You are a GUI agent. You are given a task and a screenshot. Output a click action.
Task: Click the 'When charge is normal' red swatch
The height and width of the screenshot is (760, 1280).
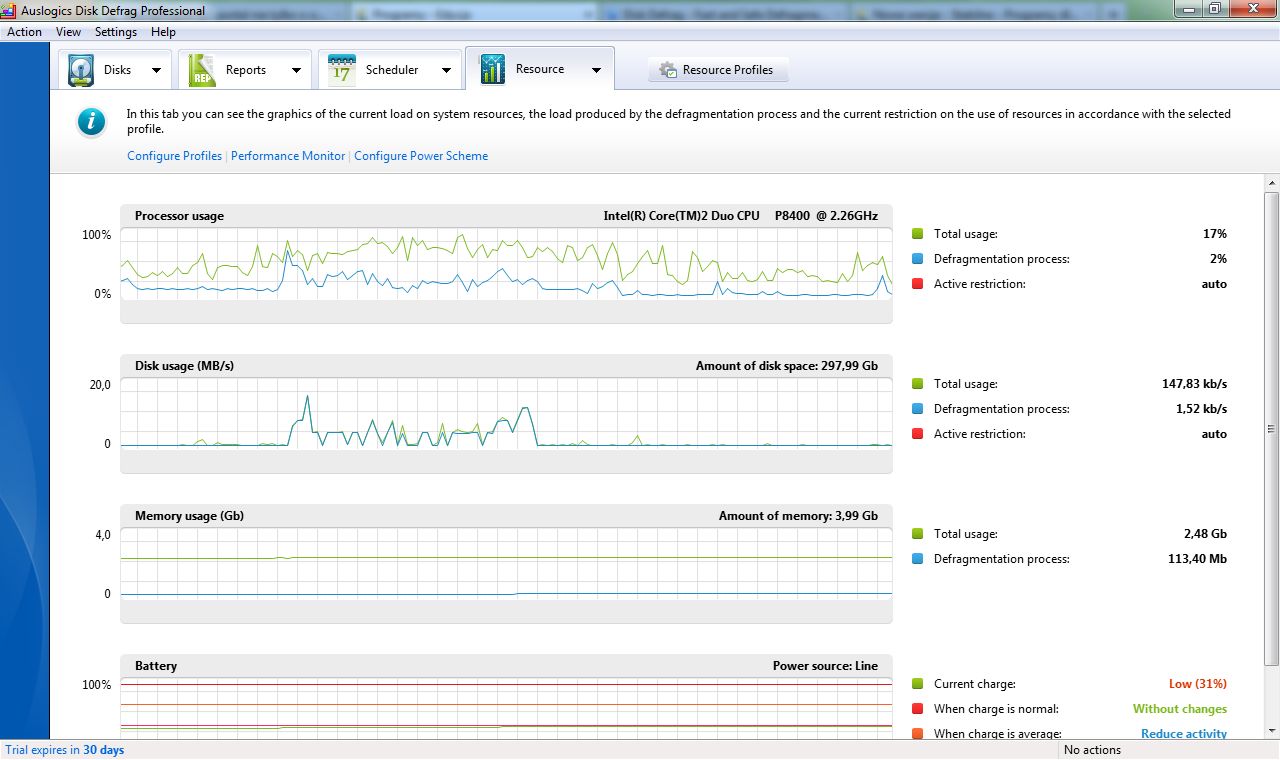click(917, 709)
